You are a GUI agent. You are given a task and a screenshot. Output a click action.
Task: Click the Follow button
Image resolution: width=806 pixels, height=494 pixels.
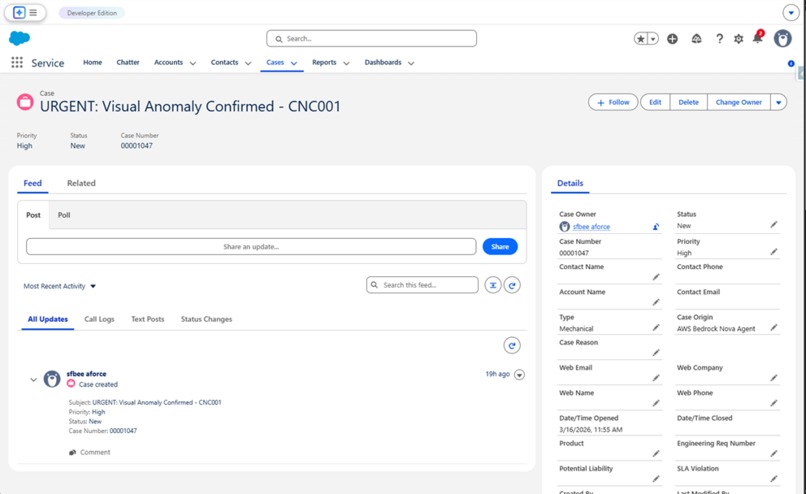point(613,102)
